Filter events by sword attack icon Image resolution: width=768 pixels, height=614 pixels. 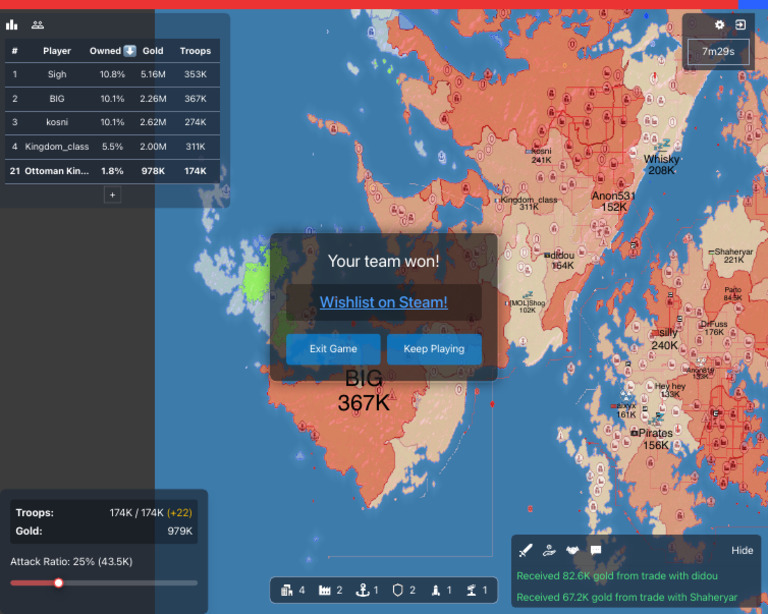[527, 550]
